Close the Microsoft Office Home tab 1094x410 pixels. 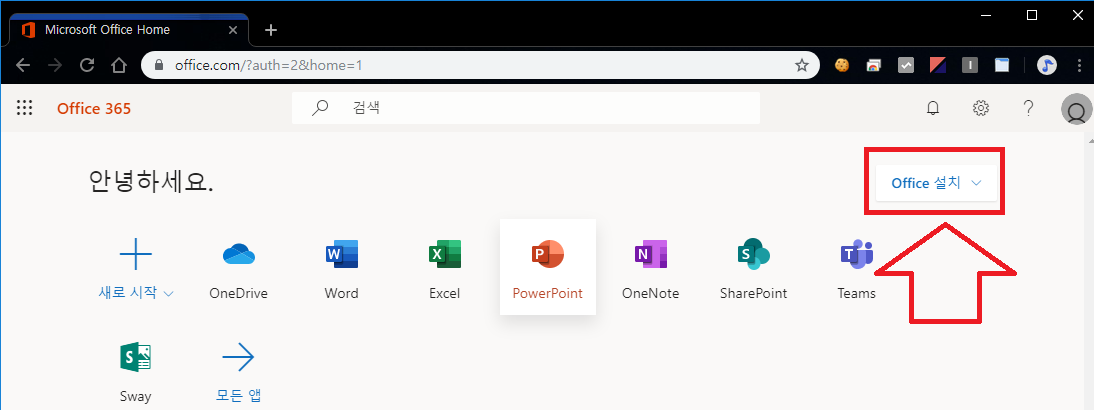[233, 30]
